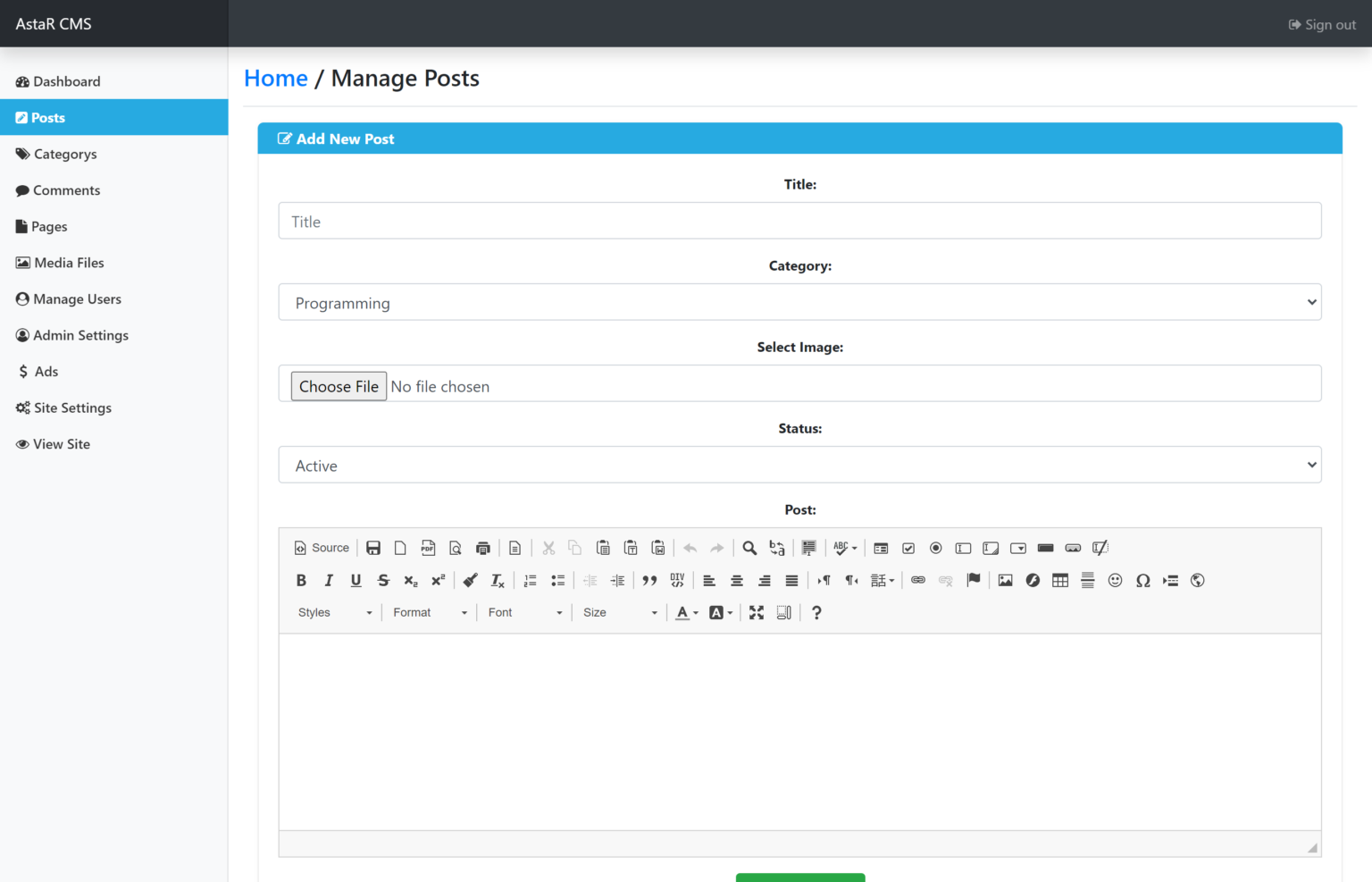
Task: Click the IFrame globe icon
Action: 1198,581
